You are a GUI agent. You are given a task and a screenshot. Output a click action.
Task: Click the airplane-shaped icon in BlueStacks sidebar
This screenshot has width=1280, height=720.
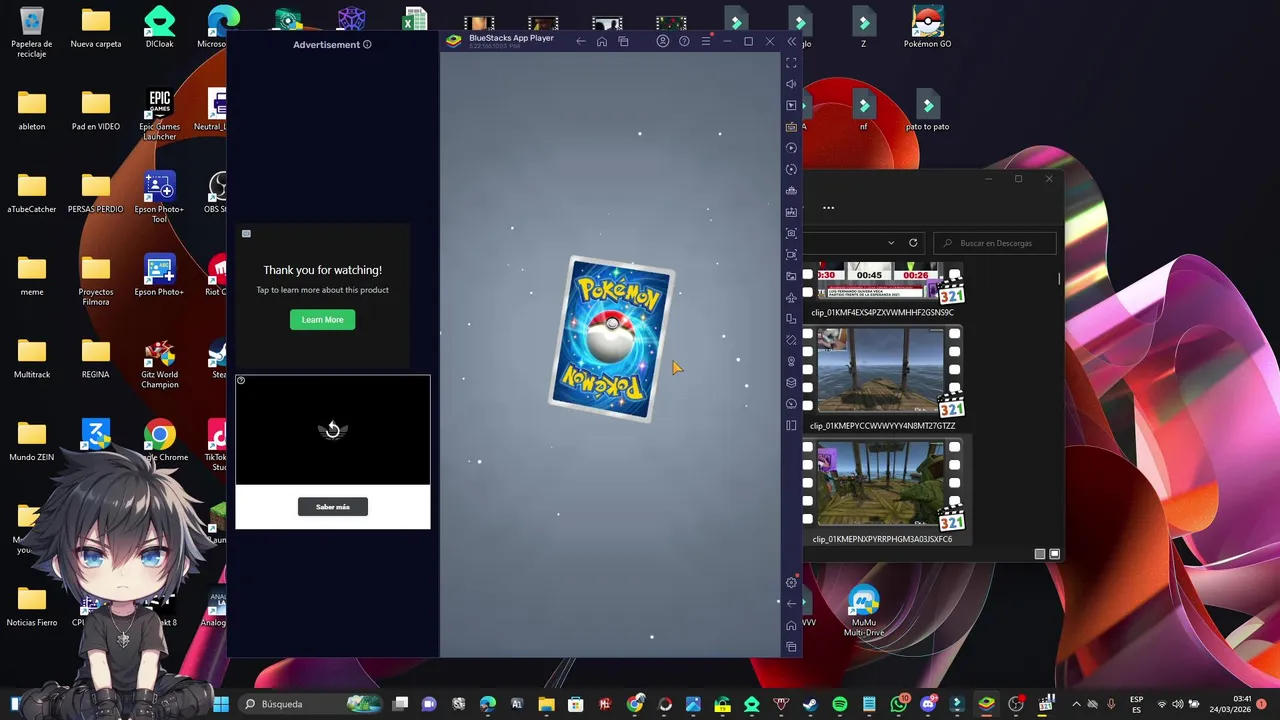point(791,297)
